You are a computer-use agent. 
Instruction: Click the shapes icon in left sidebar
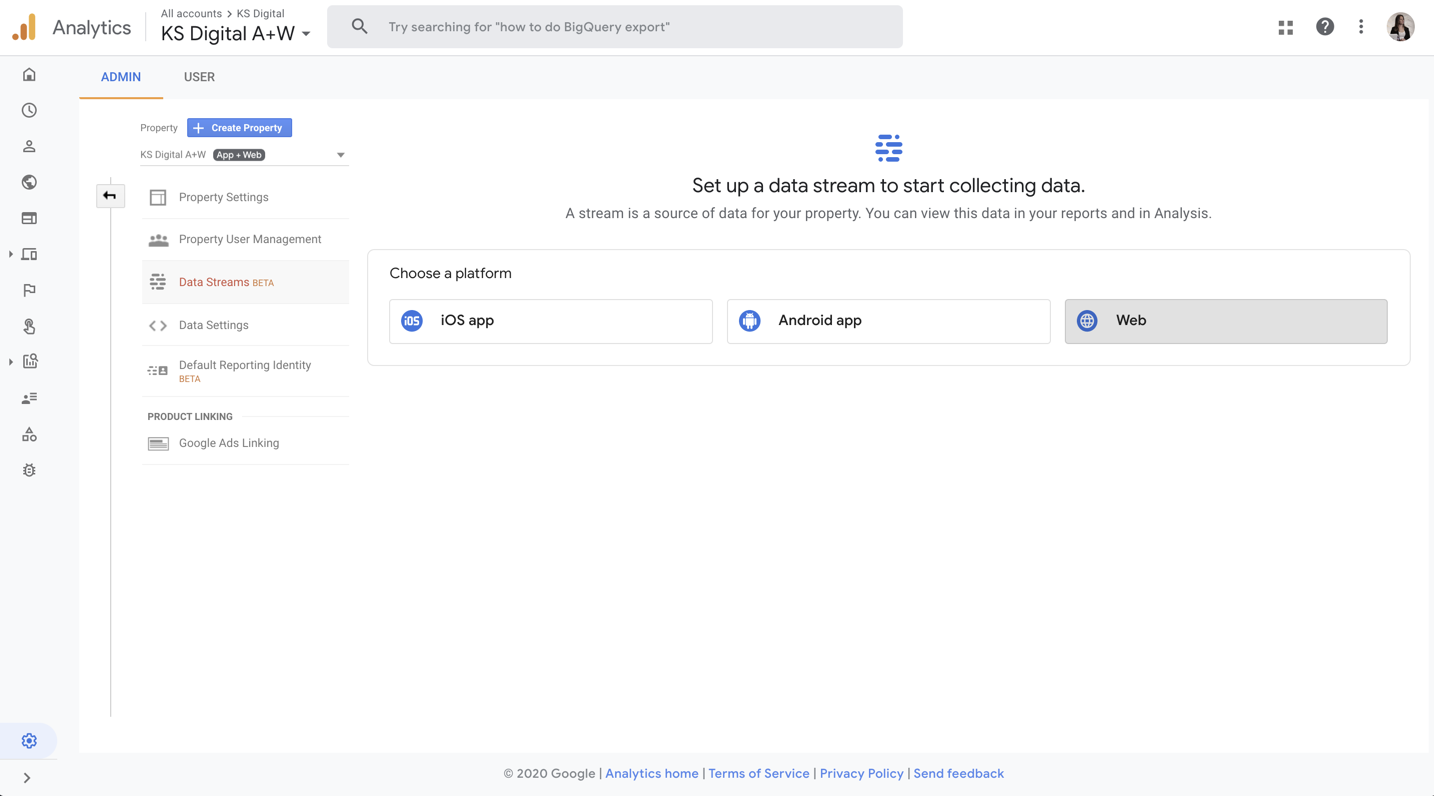pos(29,434)
